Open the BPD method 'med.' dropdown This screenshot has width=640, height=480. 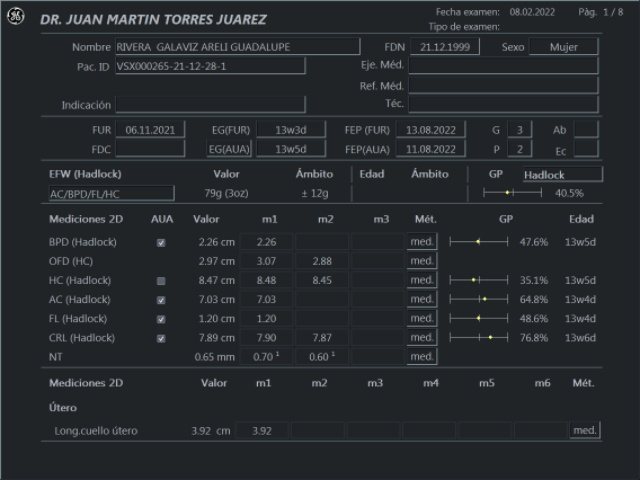click(x=421, y=242)
